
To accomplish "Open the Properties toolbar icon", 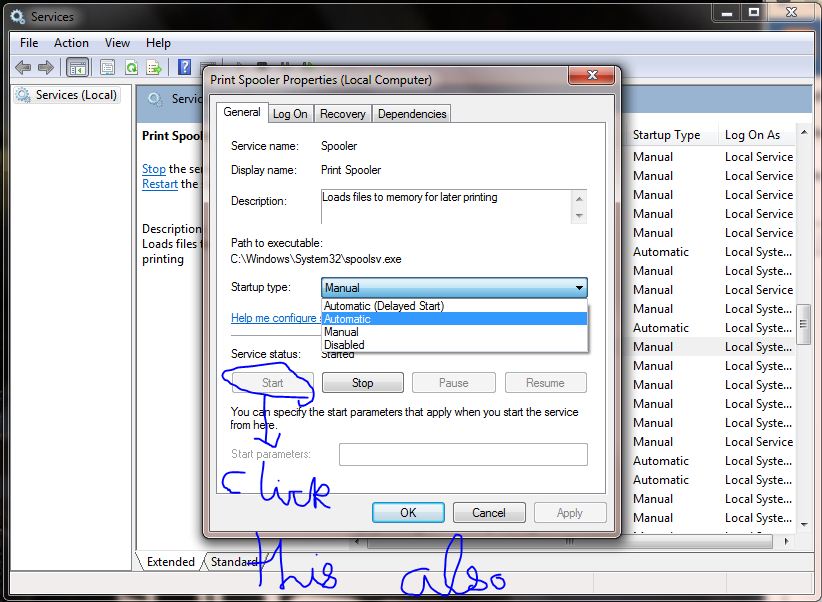I will coord(106,67).
